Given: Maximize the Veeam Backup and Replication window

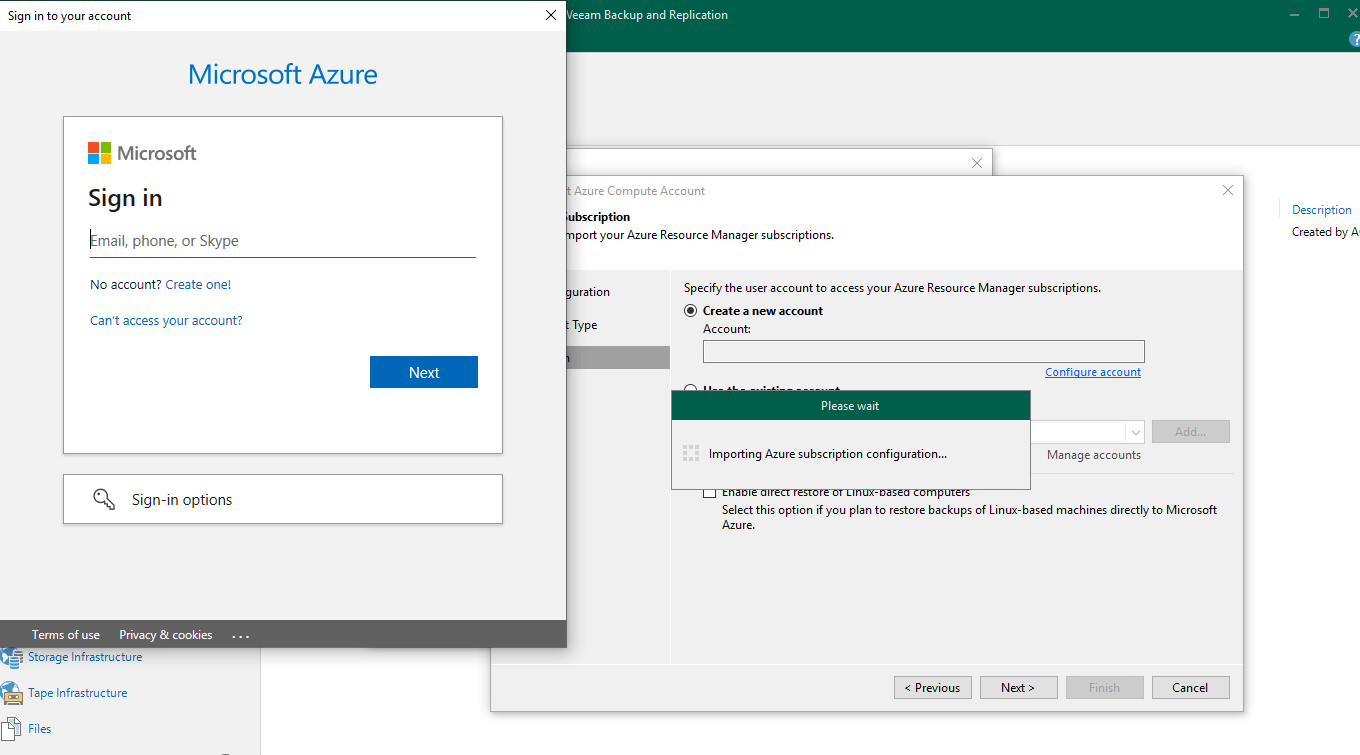Looking at the screenshot, I should [x=1324, y=14].
